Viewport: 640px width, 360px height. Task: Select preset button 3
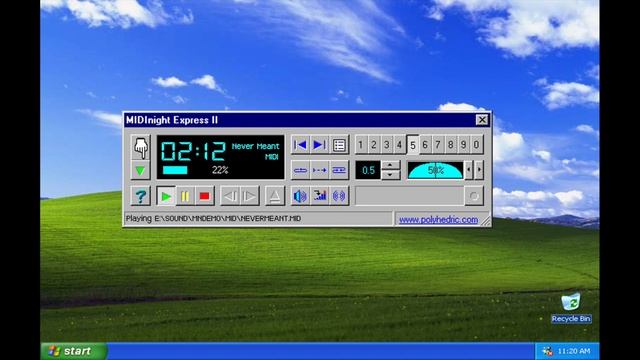[x=387, y=145]
